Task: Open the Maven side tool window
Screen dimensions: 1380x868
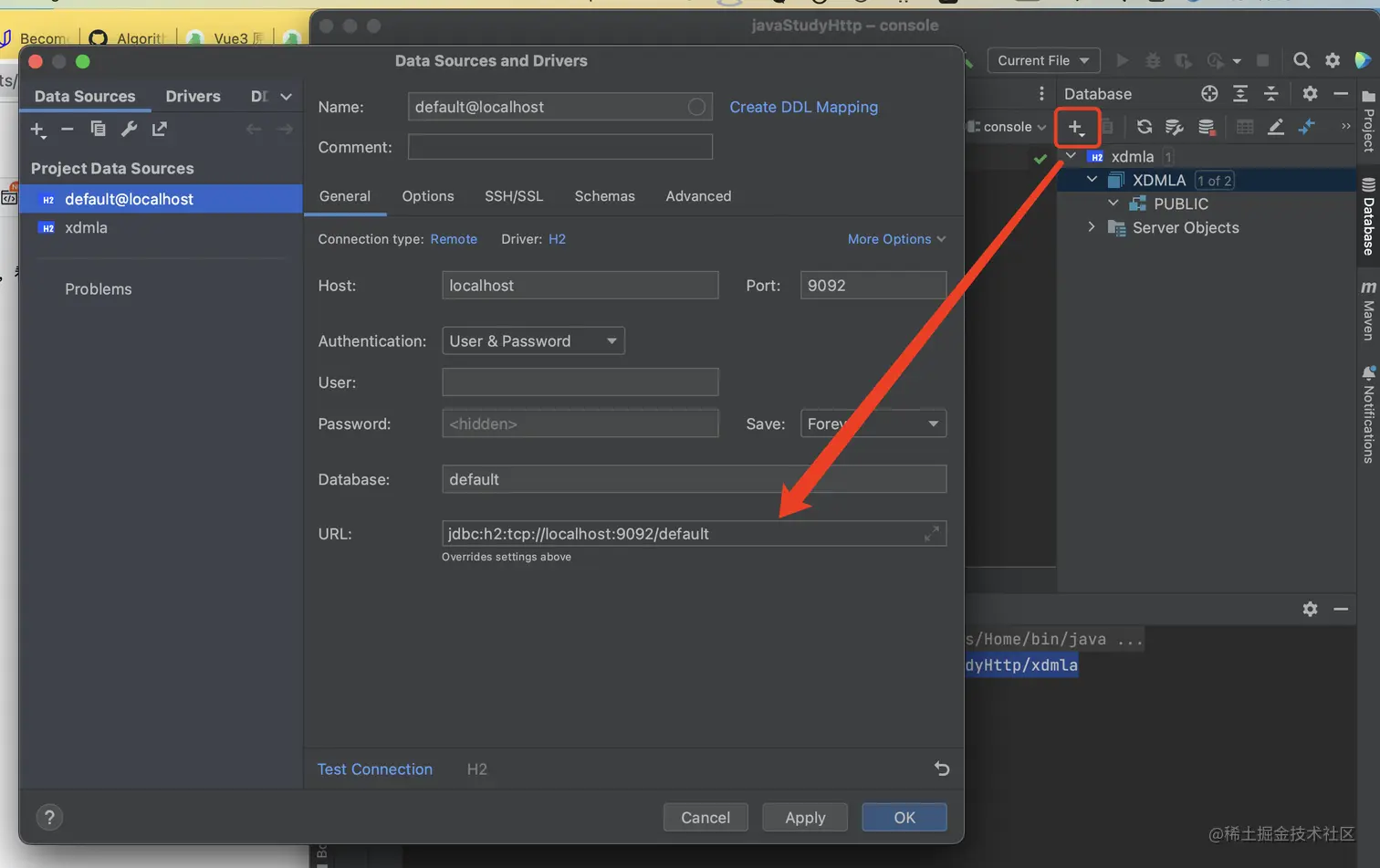Action: pyautogui.click(x=1368, y=310)
